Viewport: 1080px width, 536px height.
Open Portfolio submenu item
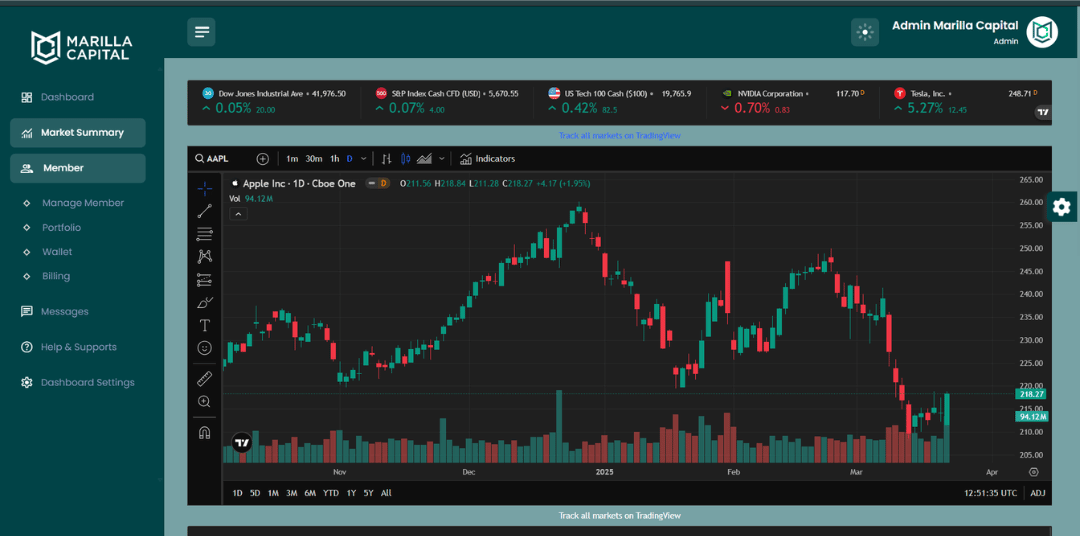click(x=61, y=227)
